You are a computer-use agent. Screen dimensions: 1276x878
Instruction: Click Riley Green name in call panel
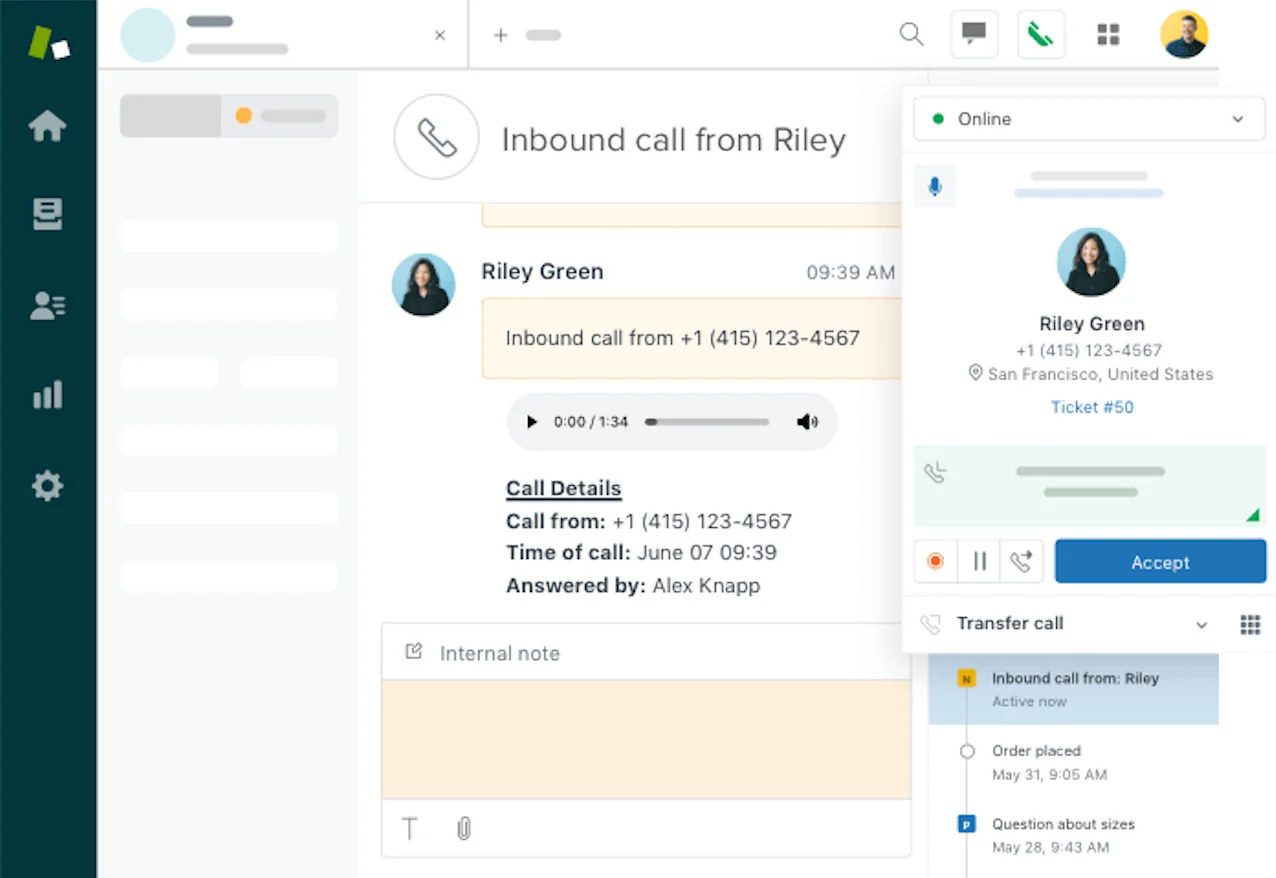coord(1091,324)
